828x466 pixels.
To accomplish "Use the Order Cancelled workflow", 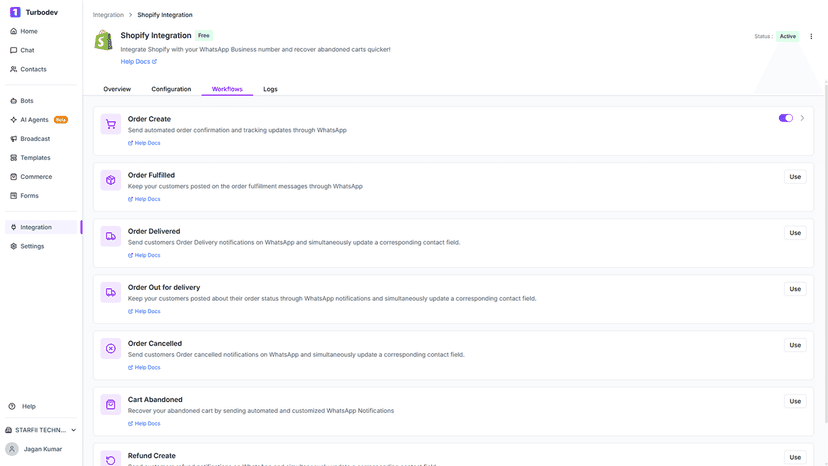I will tap(795, 345).
